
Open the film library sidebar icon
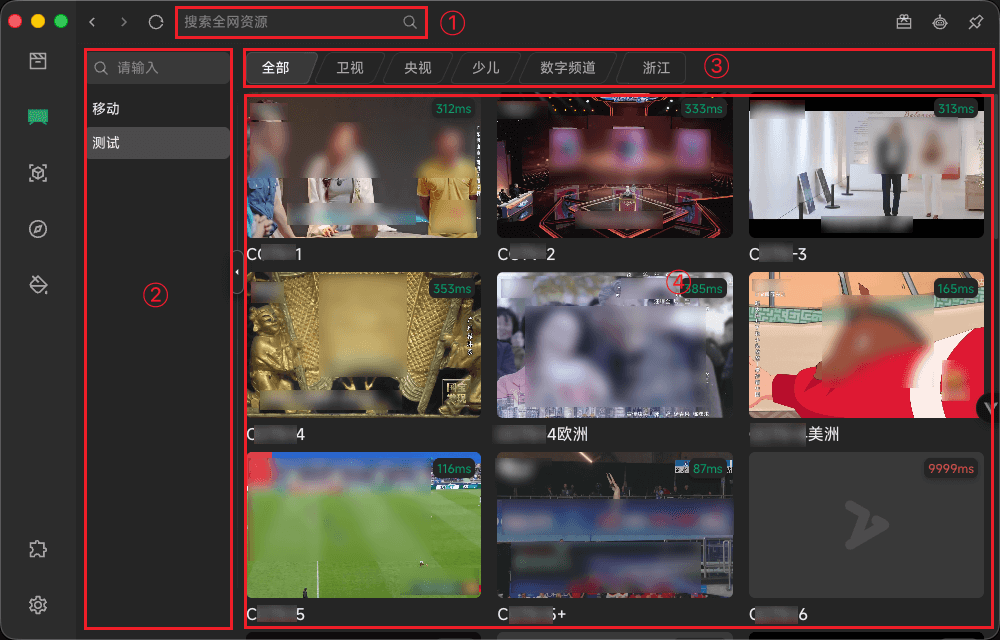point(38,61)
